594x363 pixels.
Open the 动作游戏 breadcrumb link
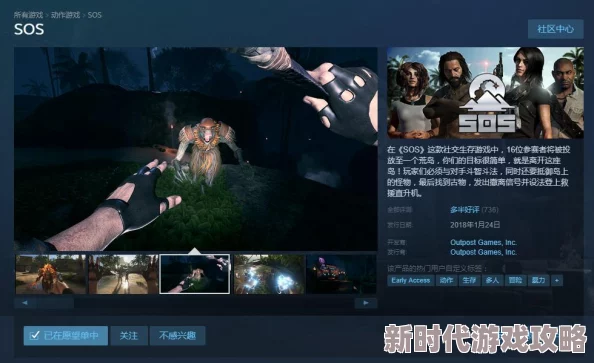click(x=65, y=15)
